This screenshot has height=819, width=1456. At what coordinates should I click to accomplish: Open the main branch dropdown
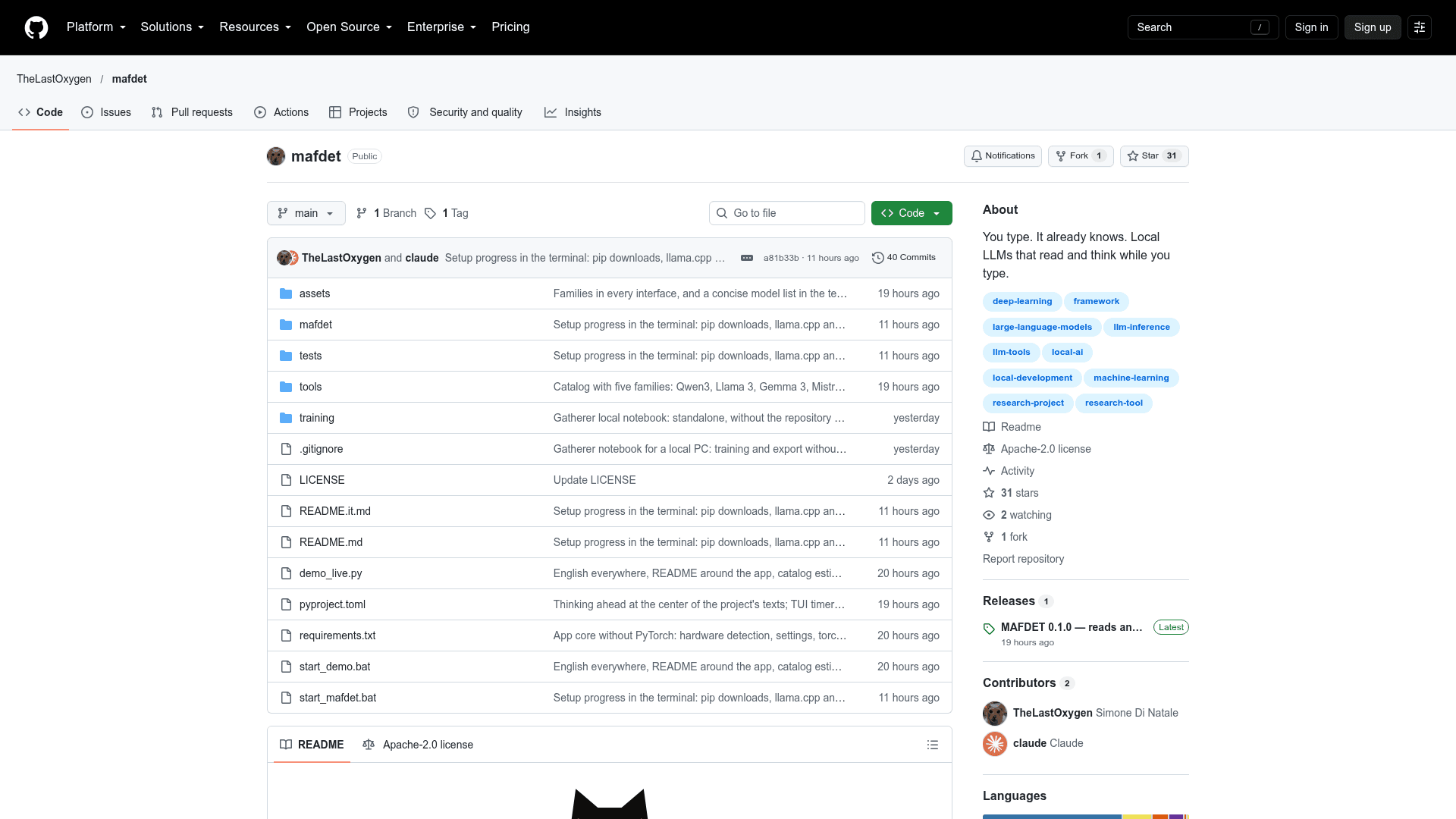[306, 213]
